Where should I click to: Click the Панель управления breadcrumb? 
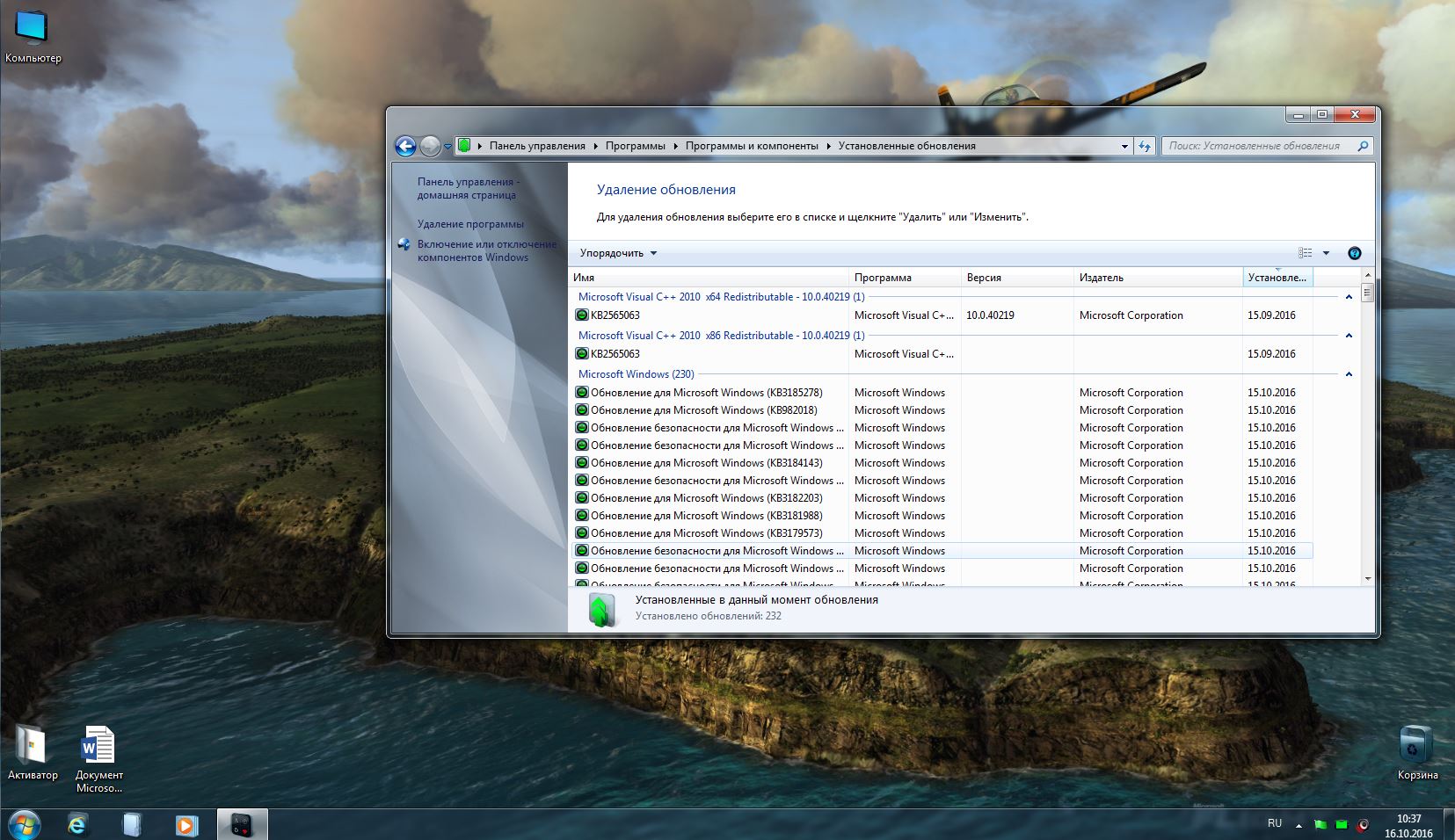click(537, 146)
